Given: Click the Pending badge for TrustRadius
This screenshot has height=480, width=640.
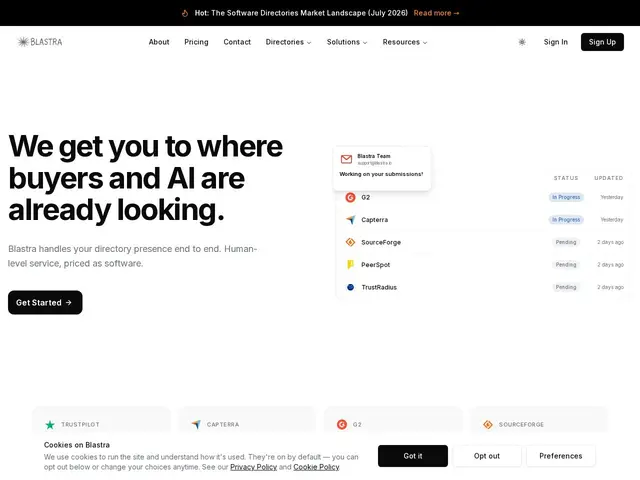Looking at the screenshot, I should 566,287.
